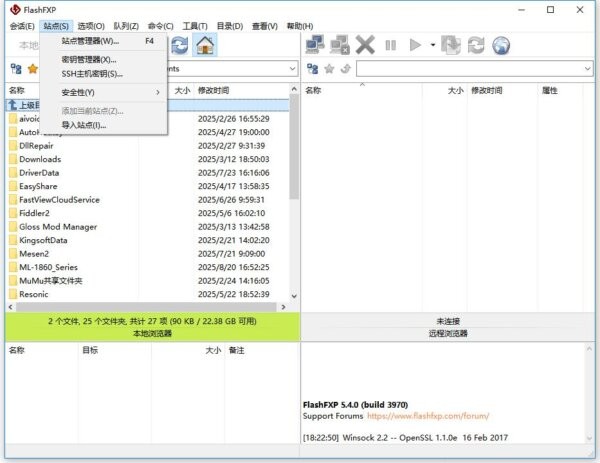This screenshot has width=600, height=463.
Task: Open the 队列(Z) menu
Action: pyautogui.click(x=126, y=26)
